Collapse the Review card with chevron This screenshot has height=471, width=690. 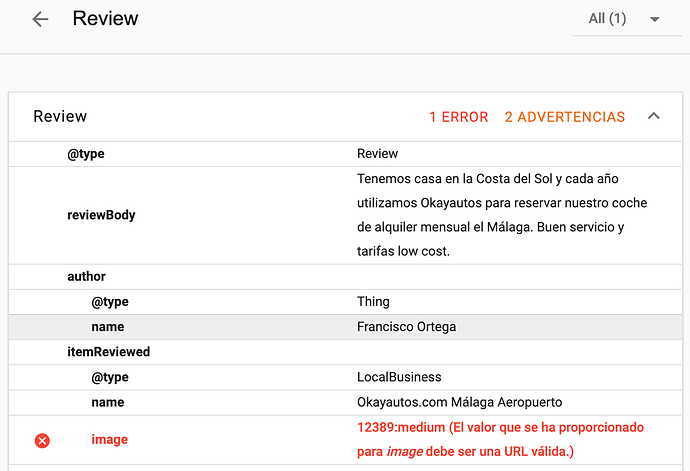click(654, 116)
